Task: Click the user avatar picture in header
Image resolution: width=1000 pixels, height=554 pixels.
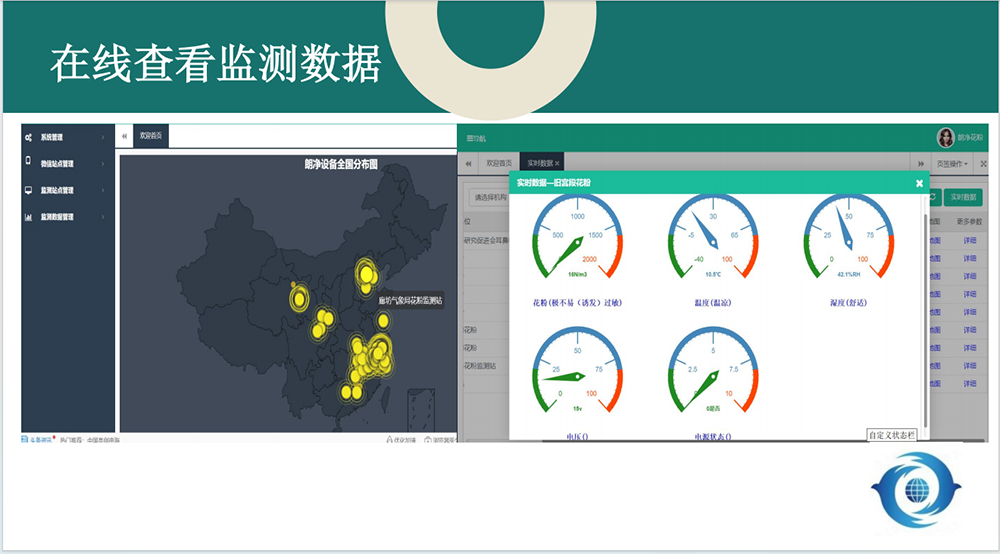Action: click(x=945, y=138)
